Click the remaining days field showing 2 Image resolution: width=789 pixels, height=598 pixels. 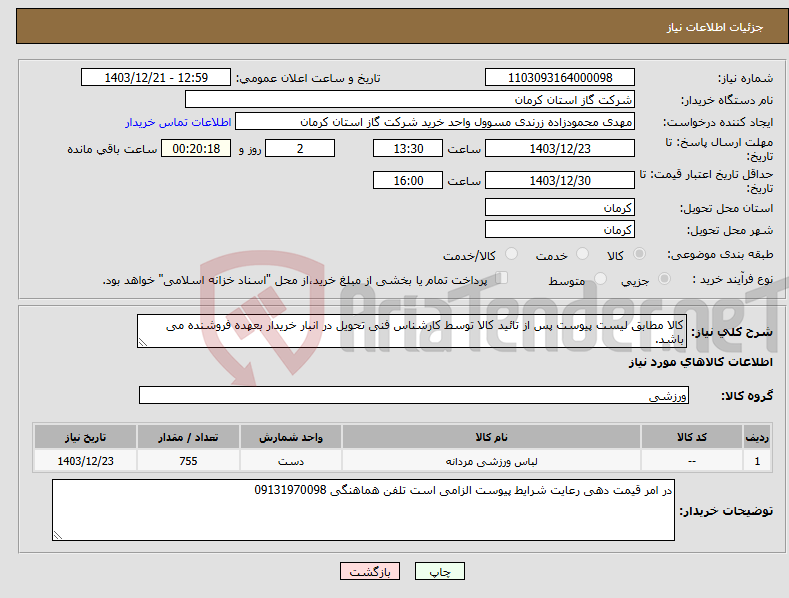coord(300,148)
